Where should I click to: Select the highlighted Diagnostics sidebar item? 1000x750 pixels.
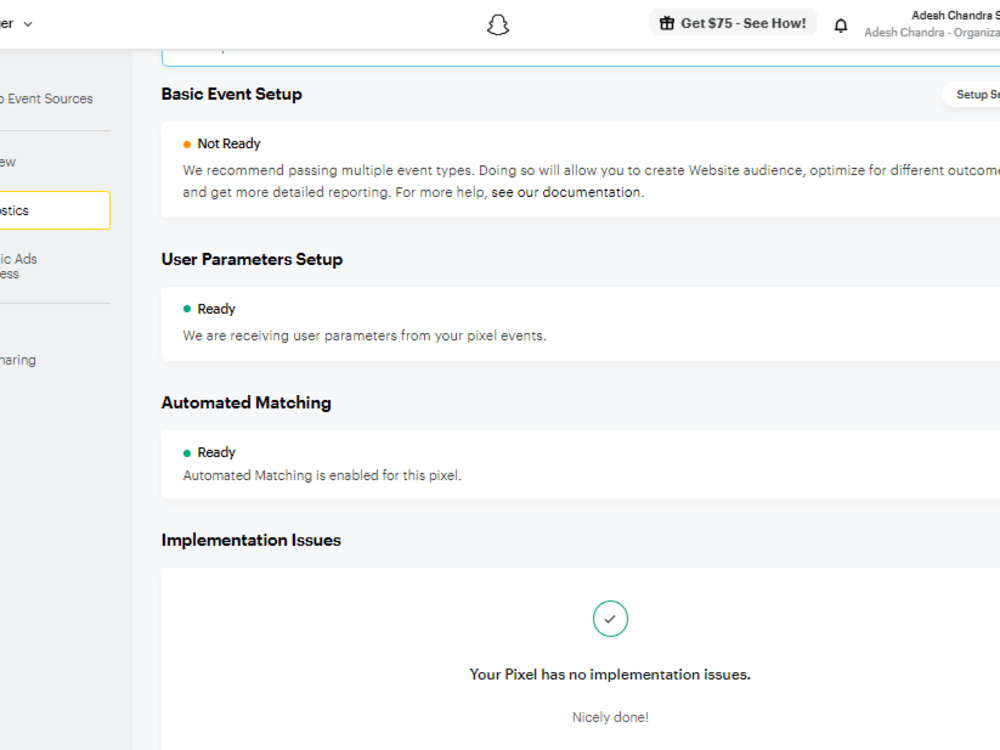(x=55, y=210)
